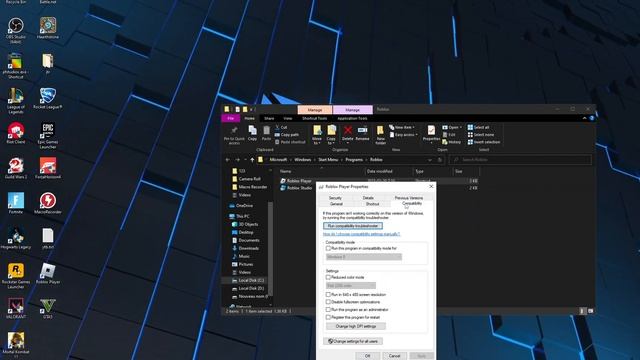Viewport: 640px width, 360px height.
Task: Click Pin to Quick access in ribbon
Action: click(234, 135)
